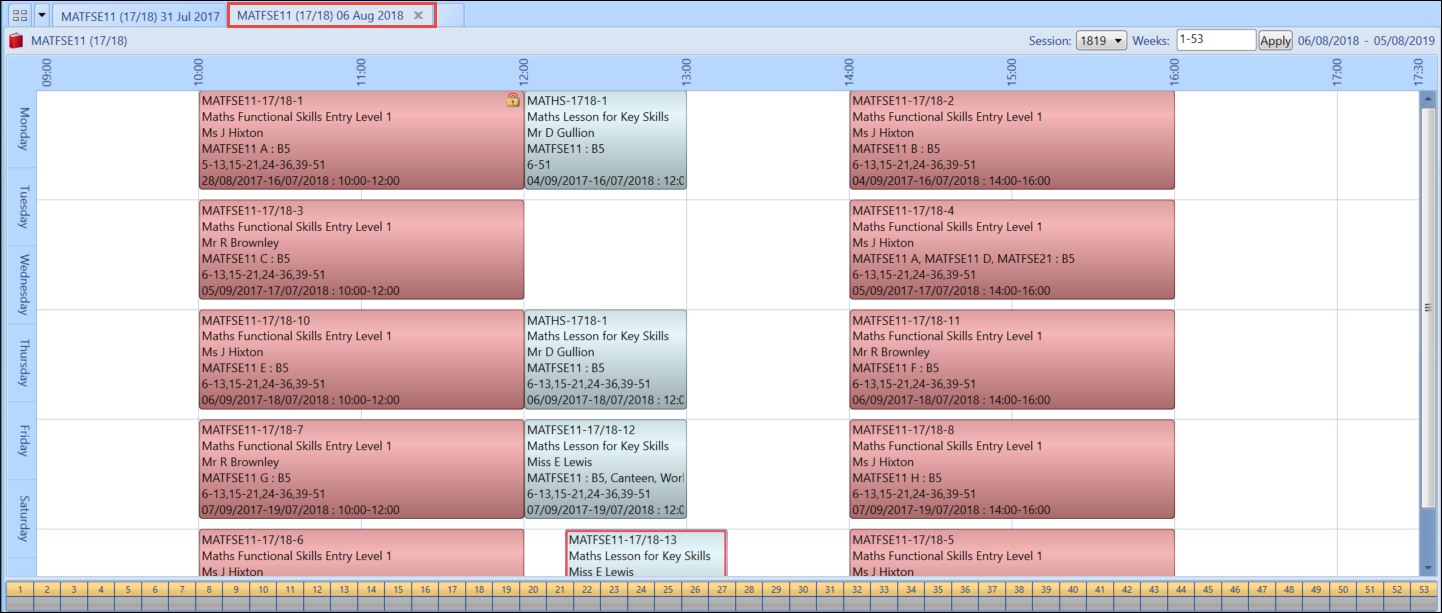Select week 27 in week strip

pyautogui.click(x=722, y=590)
